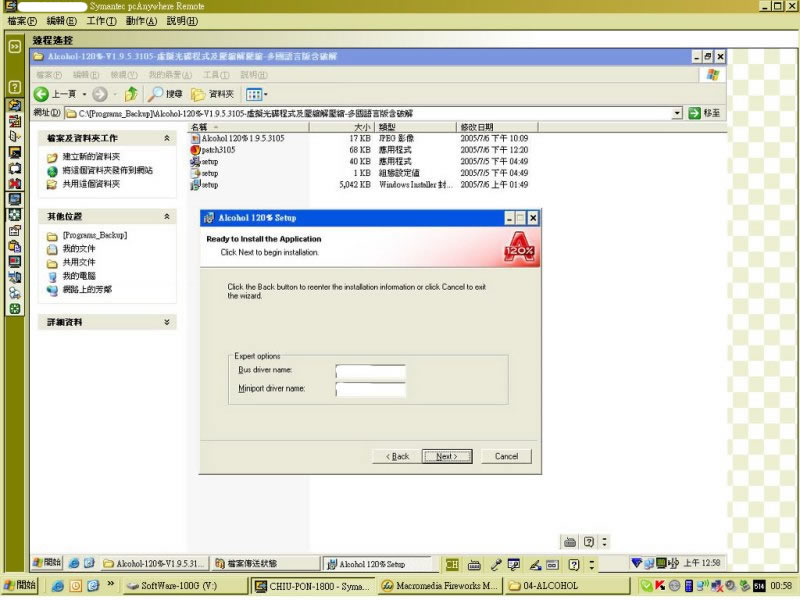Collapse the 其他位置 panel
Viewport: 800px width, 600px height.
point(167,217)
